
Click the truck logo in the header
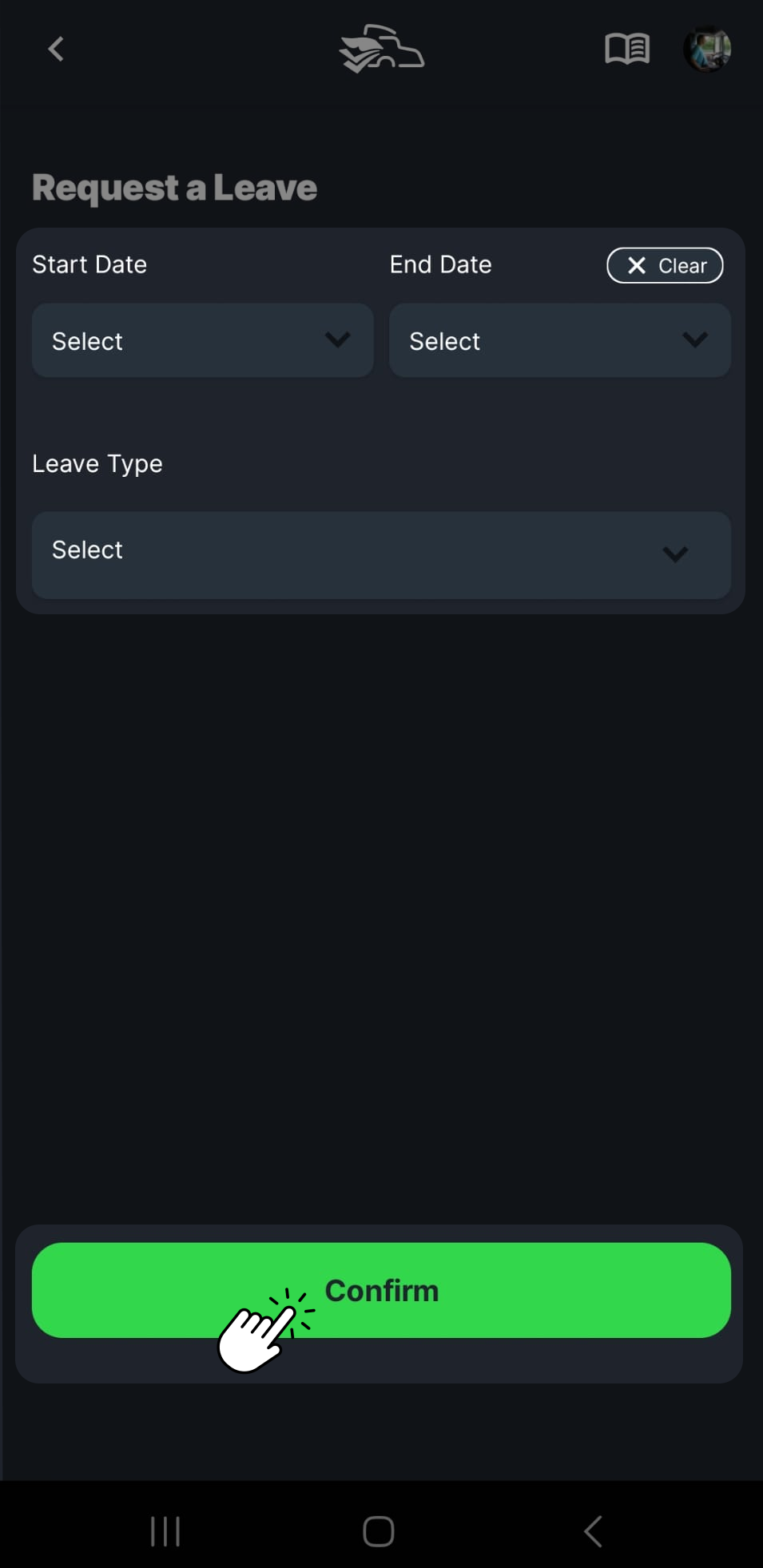coord(381,49)
